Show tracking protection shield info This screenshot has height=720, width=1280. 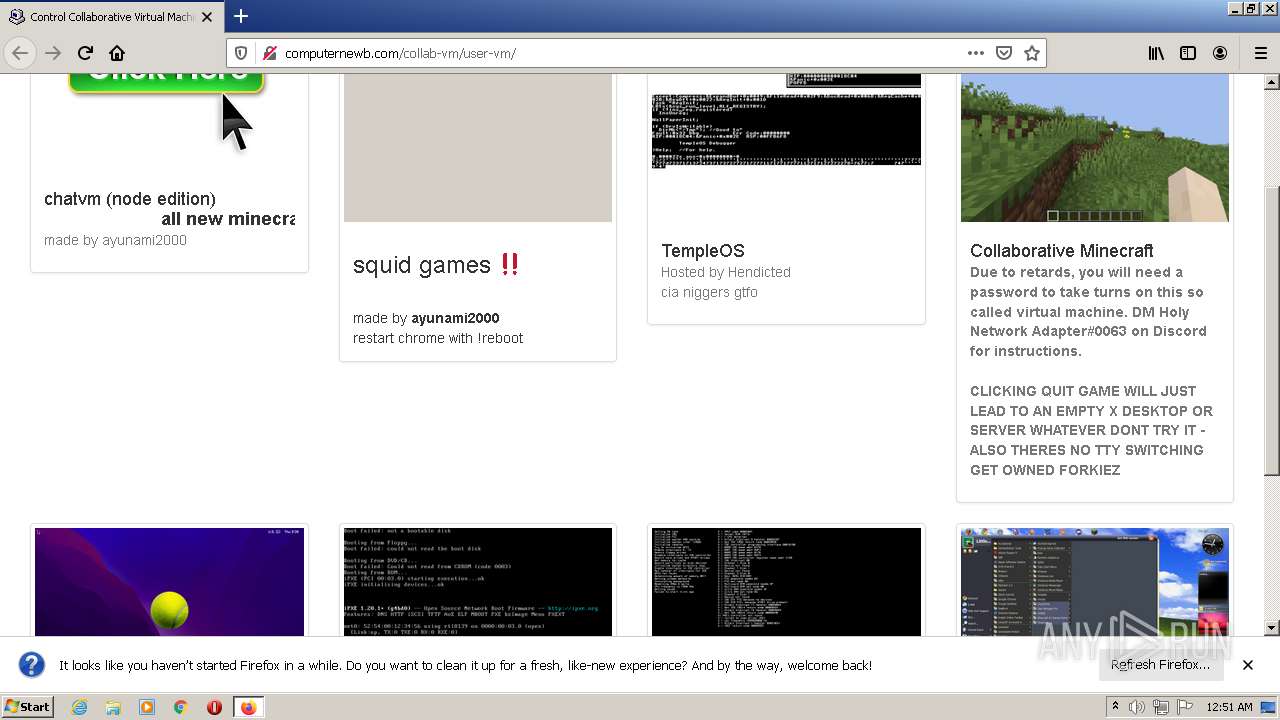point(241,53)
